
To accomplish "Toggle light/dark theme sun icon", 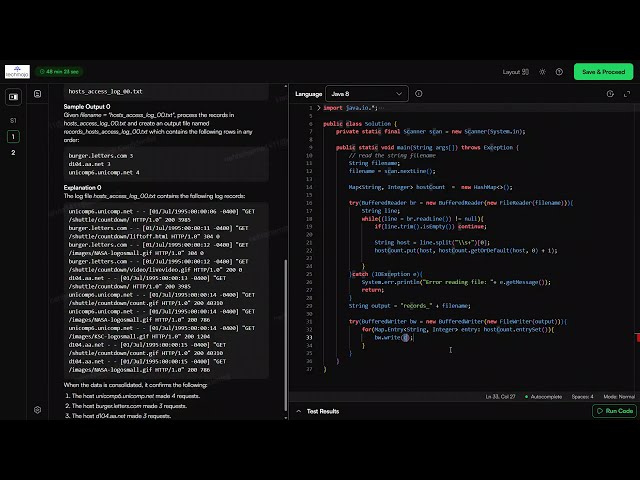I will pyautogui.click(x=542, y=72).
